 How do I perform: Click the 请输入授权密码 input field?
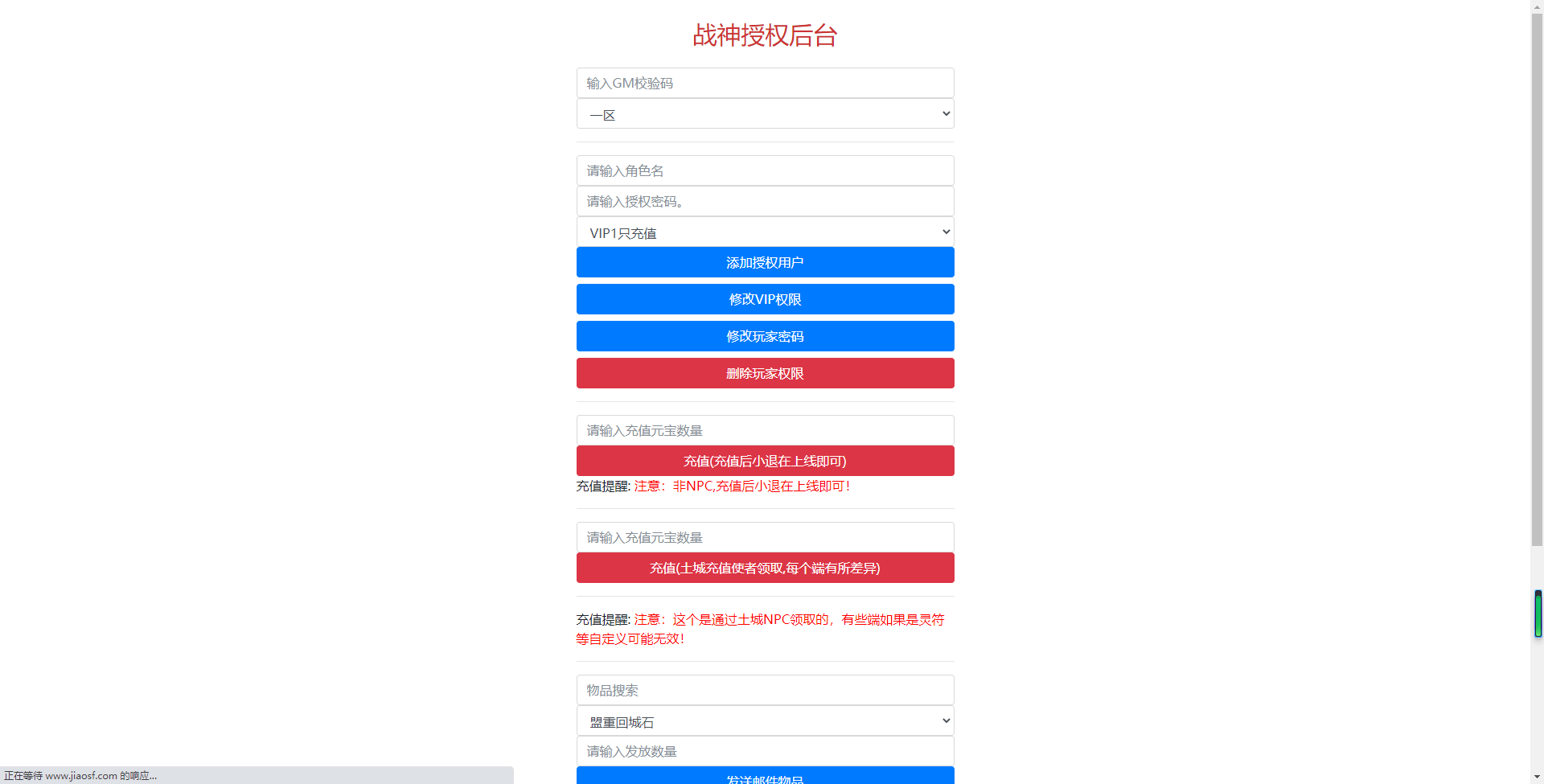765,201
